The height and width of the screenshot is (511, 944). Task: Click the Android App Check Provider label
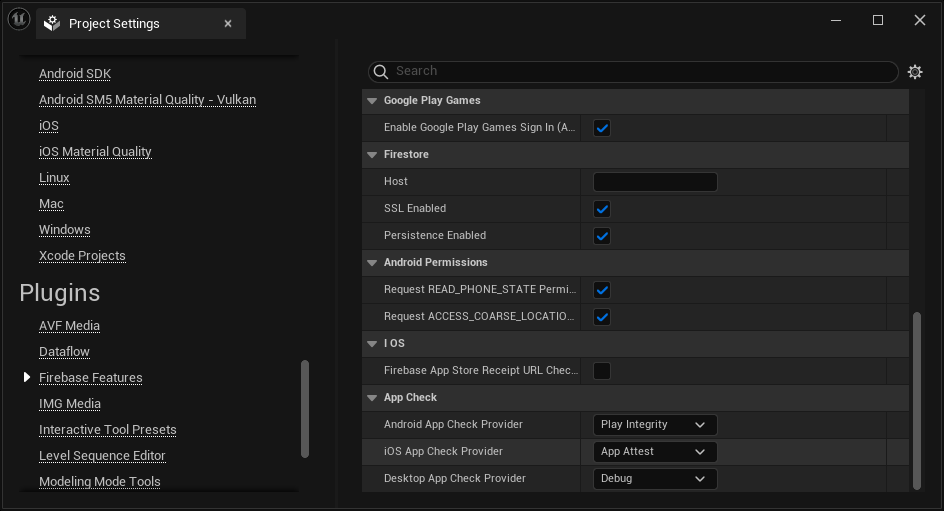[x=453, y=424]
